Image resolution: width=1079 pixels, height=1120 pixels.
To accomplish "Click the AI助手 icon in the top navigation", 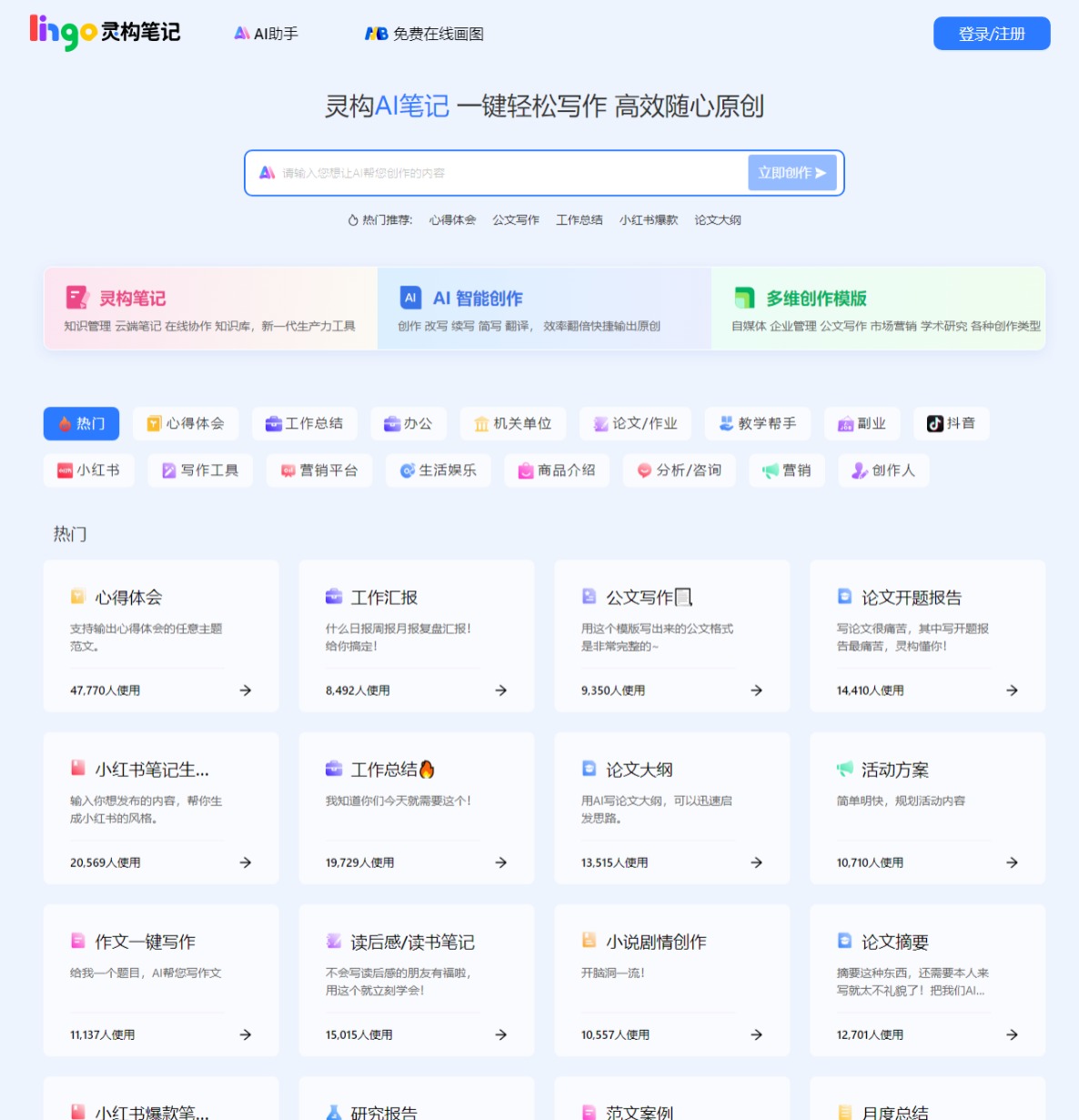I will 243,33.
